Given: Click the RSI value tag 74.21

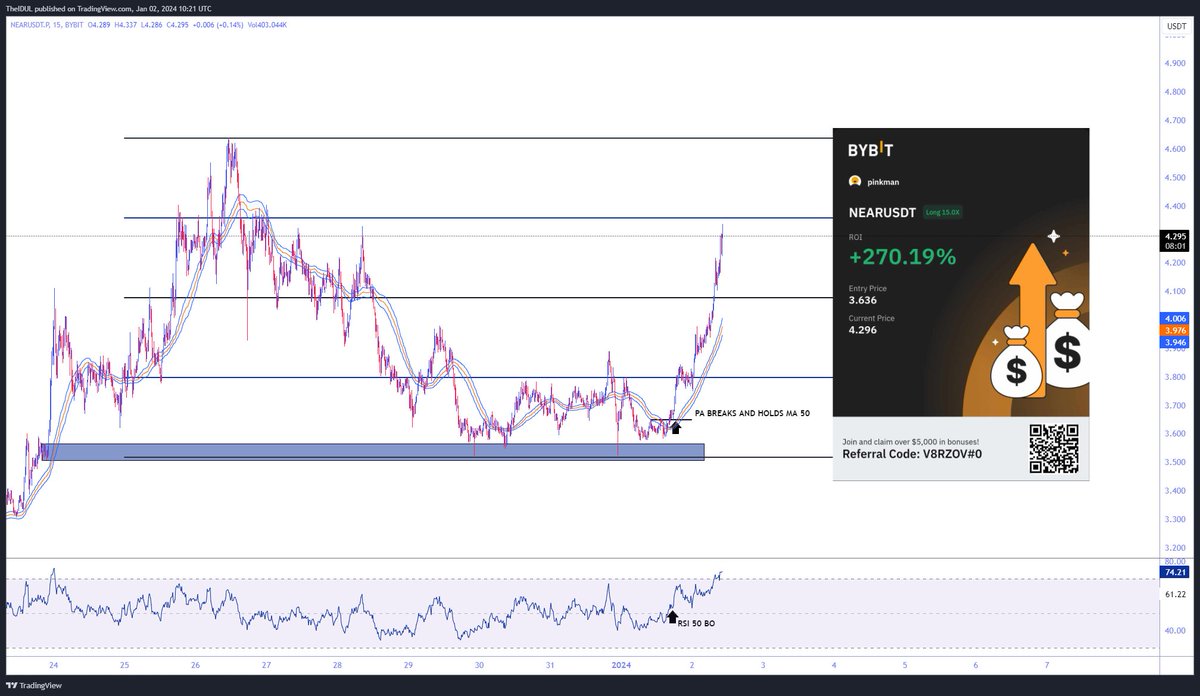Looking at the screenshot, I should click(x=1174, y=572).
